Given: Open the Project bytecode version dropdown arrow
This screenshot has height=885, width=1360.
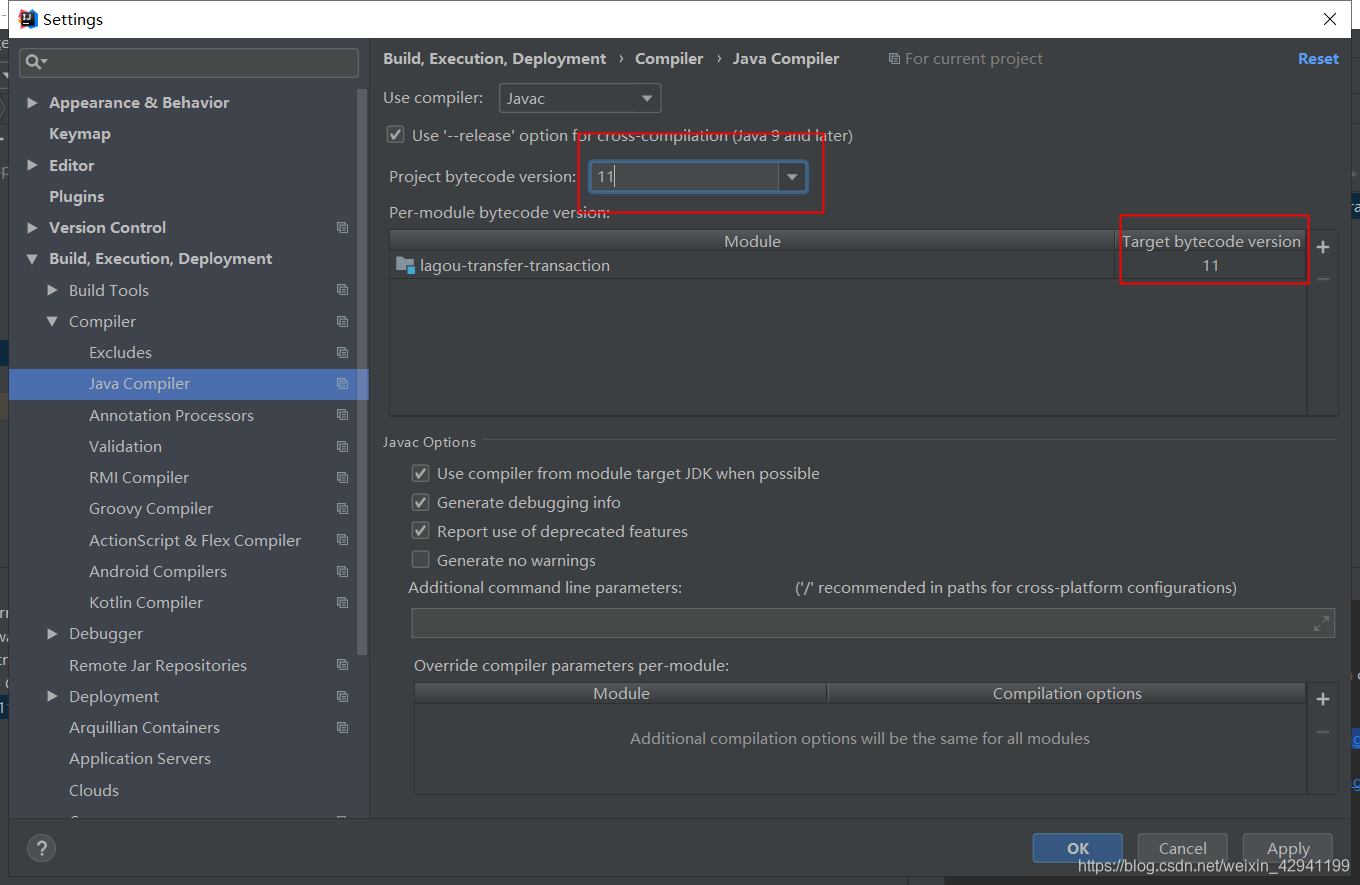Looking at the screenshot, I should [x=792, y=177].
